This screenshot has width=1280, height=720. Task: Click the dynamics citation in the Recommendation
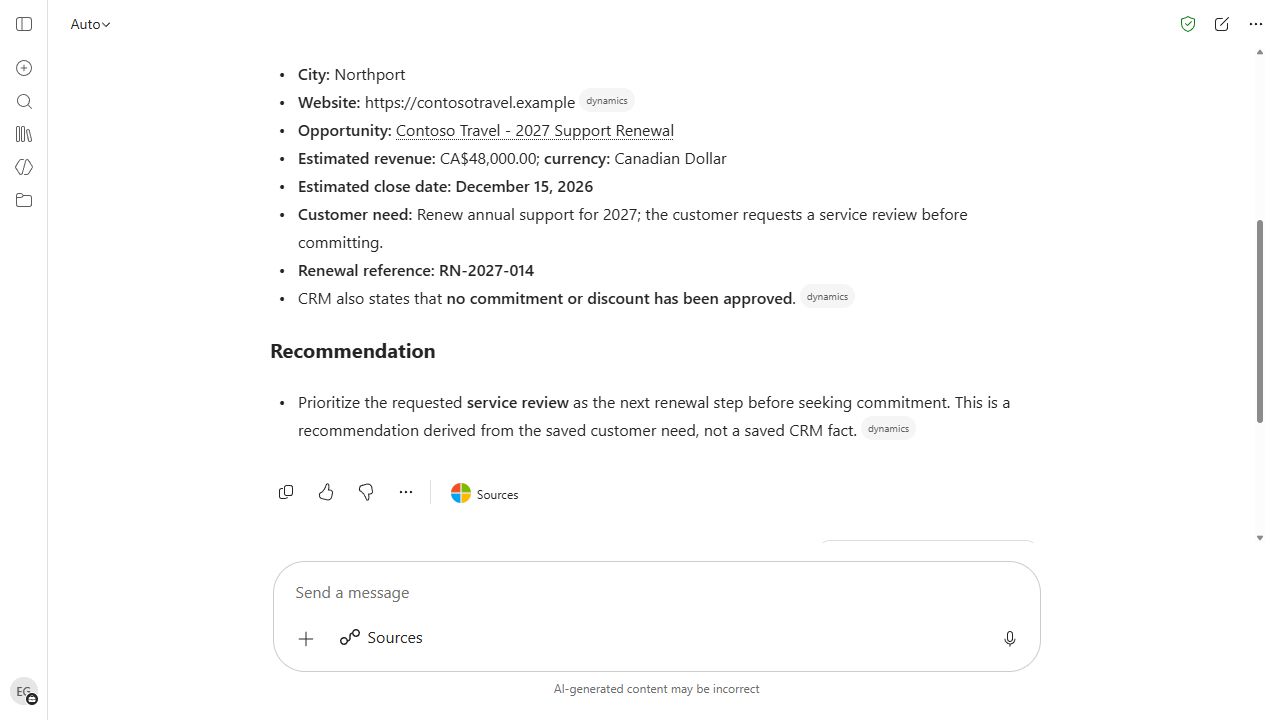click(x=888, y=429)
